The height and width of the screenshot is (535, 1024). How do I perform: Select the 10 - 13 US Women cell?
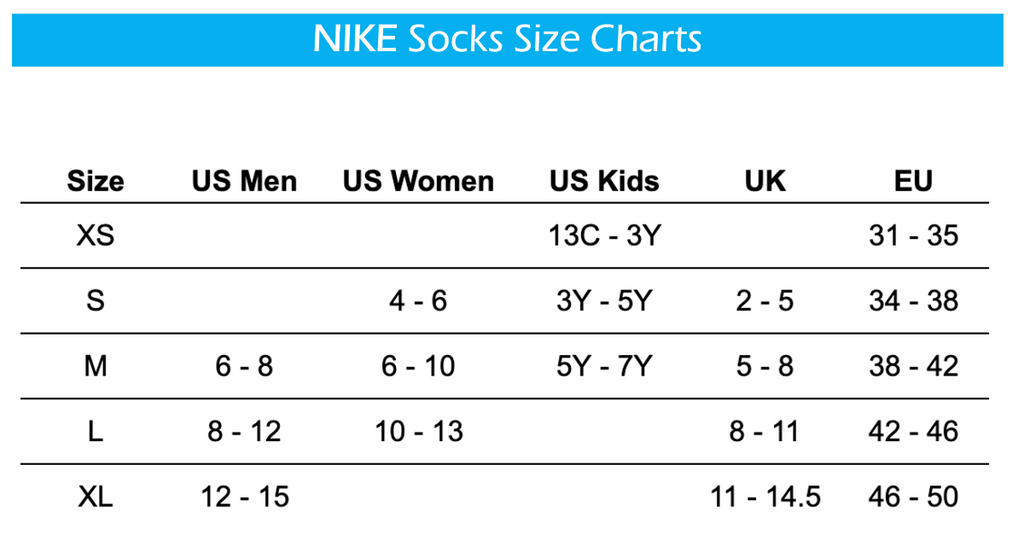click(x=419, y=431)
